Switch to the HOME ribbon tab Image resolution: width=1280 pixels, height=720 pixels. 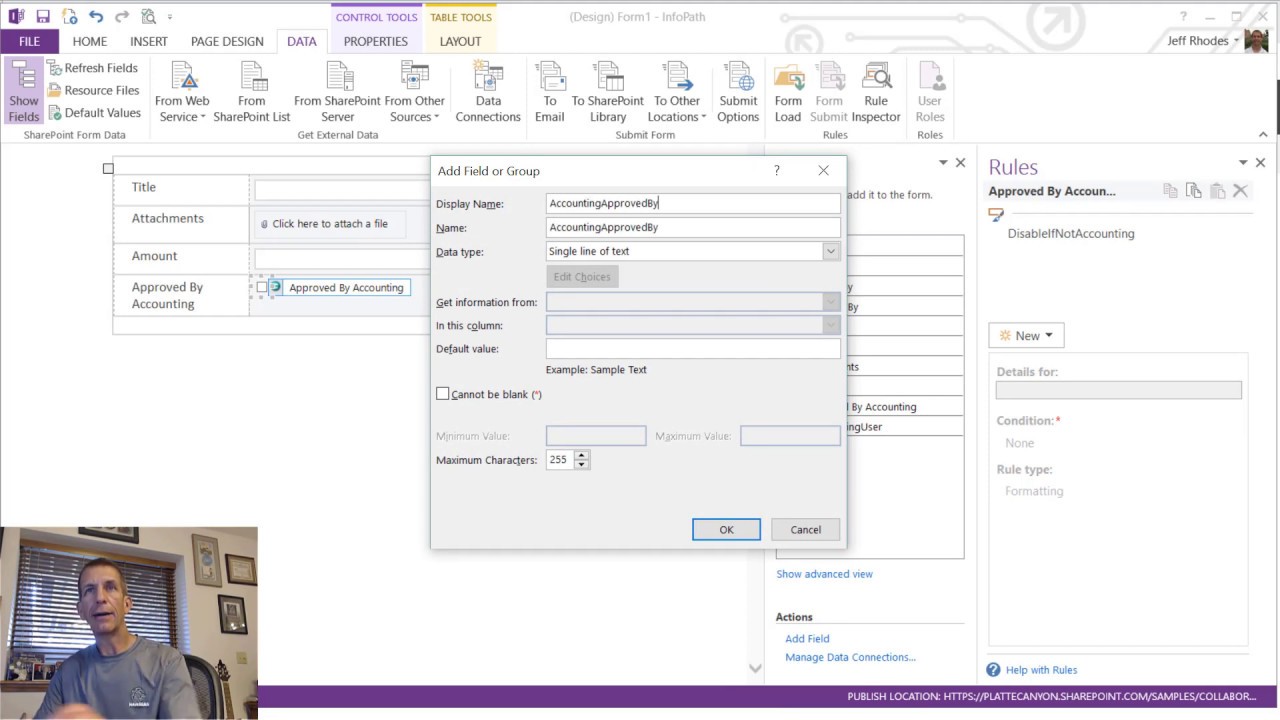(90, 41)
